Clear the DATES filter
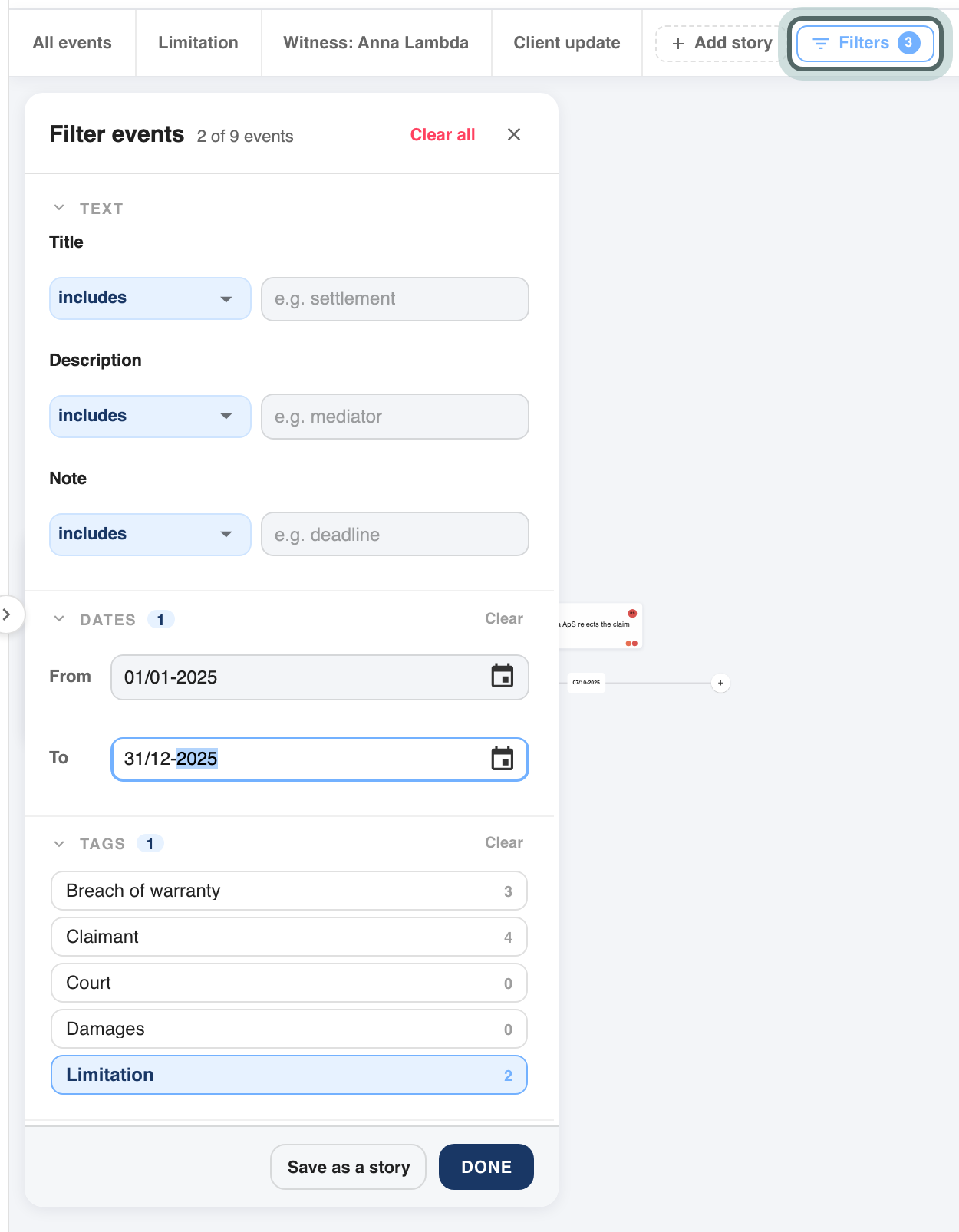This screenshot has height=1232, width=959. click(x=504, y=618)
